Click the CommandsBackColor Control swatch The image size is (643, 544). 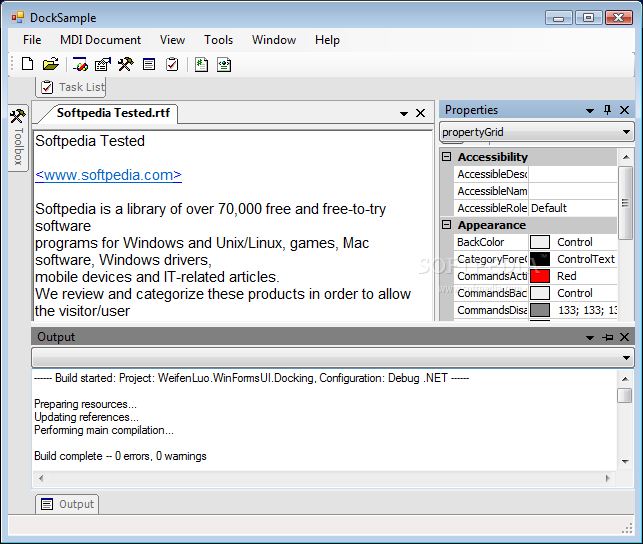coord(540,293)
